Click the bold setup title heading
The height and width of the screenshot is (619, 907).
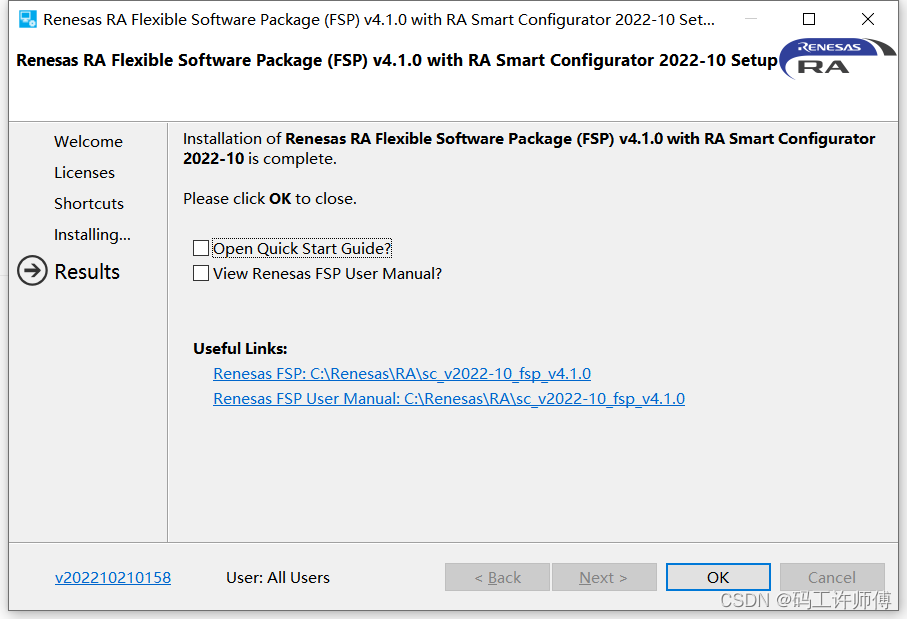point(397,60)
